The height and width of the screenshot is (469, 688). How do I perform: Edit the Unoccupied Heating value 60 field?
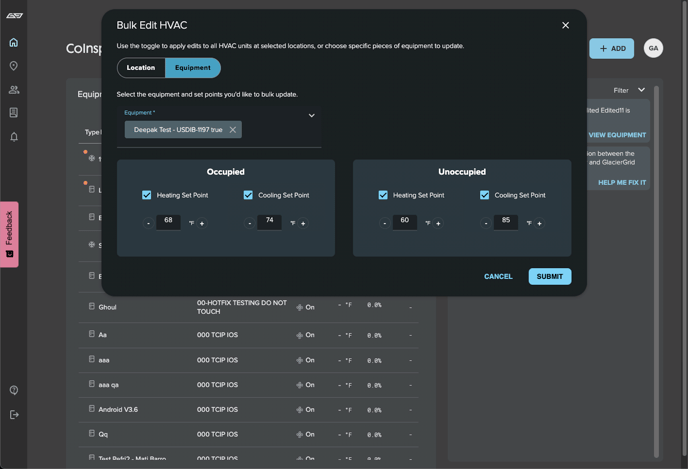[x=405, y=222]
